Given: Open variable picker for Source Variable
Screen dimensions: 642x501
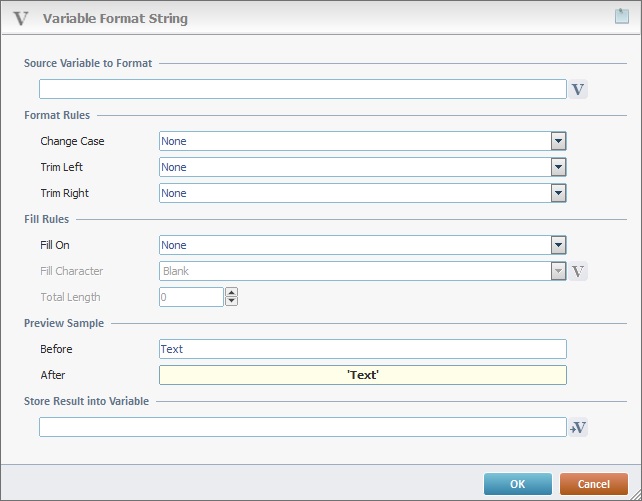Looking at the screenshot, I should (x=578, y=89).
